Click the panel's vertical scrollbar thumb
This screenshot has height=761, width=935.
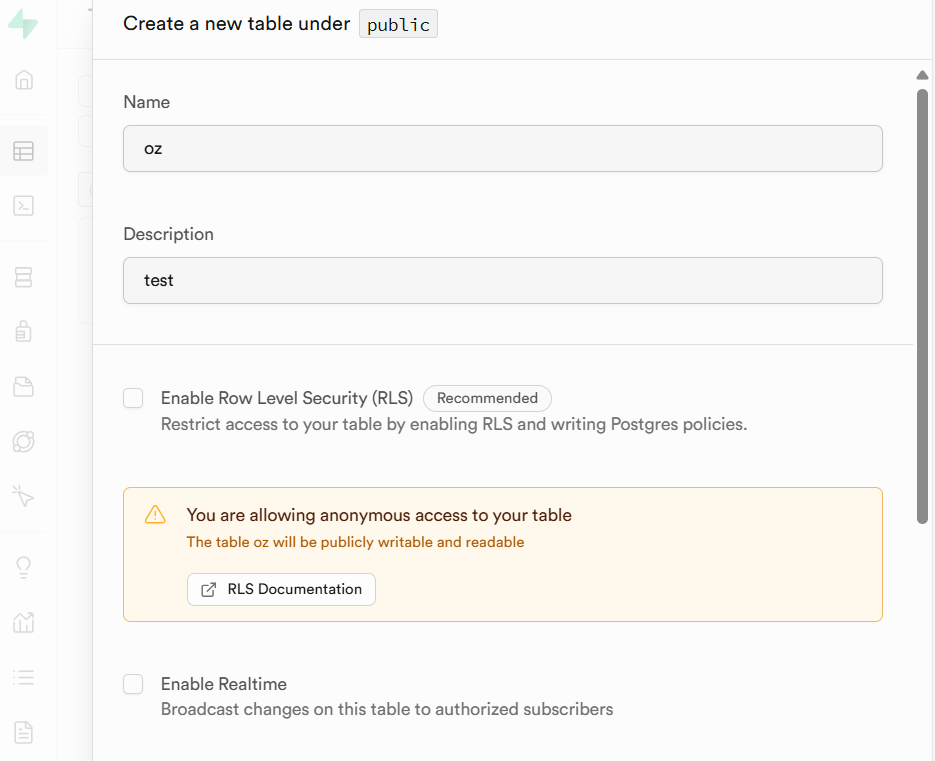[922, 305]
